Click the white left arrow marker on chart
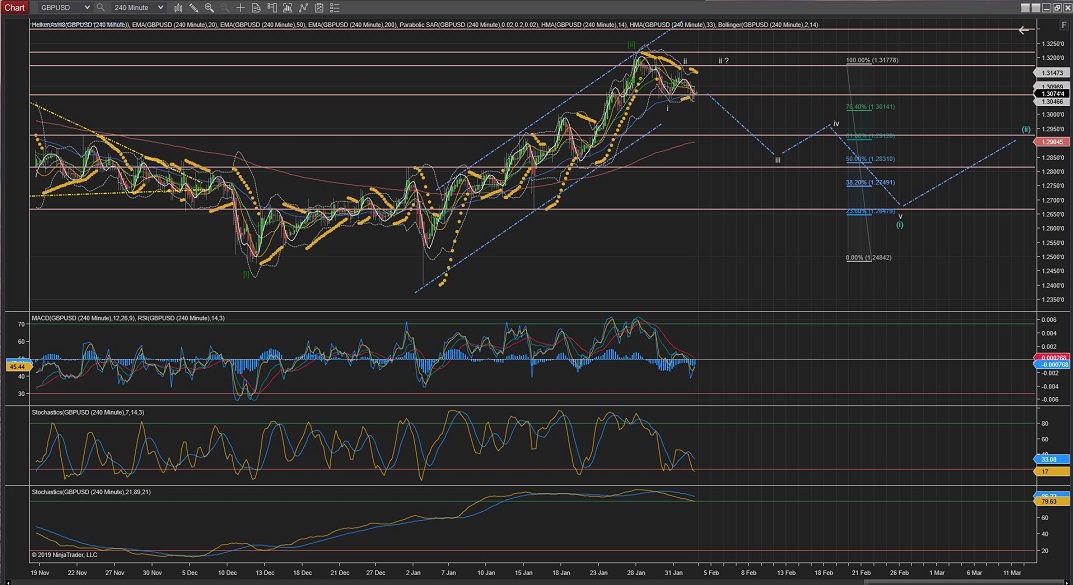1073x585 pixels. pyautogui.click(x=1024, y=30)
